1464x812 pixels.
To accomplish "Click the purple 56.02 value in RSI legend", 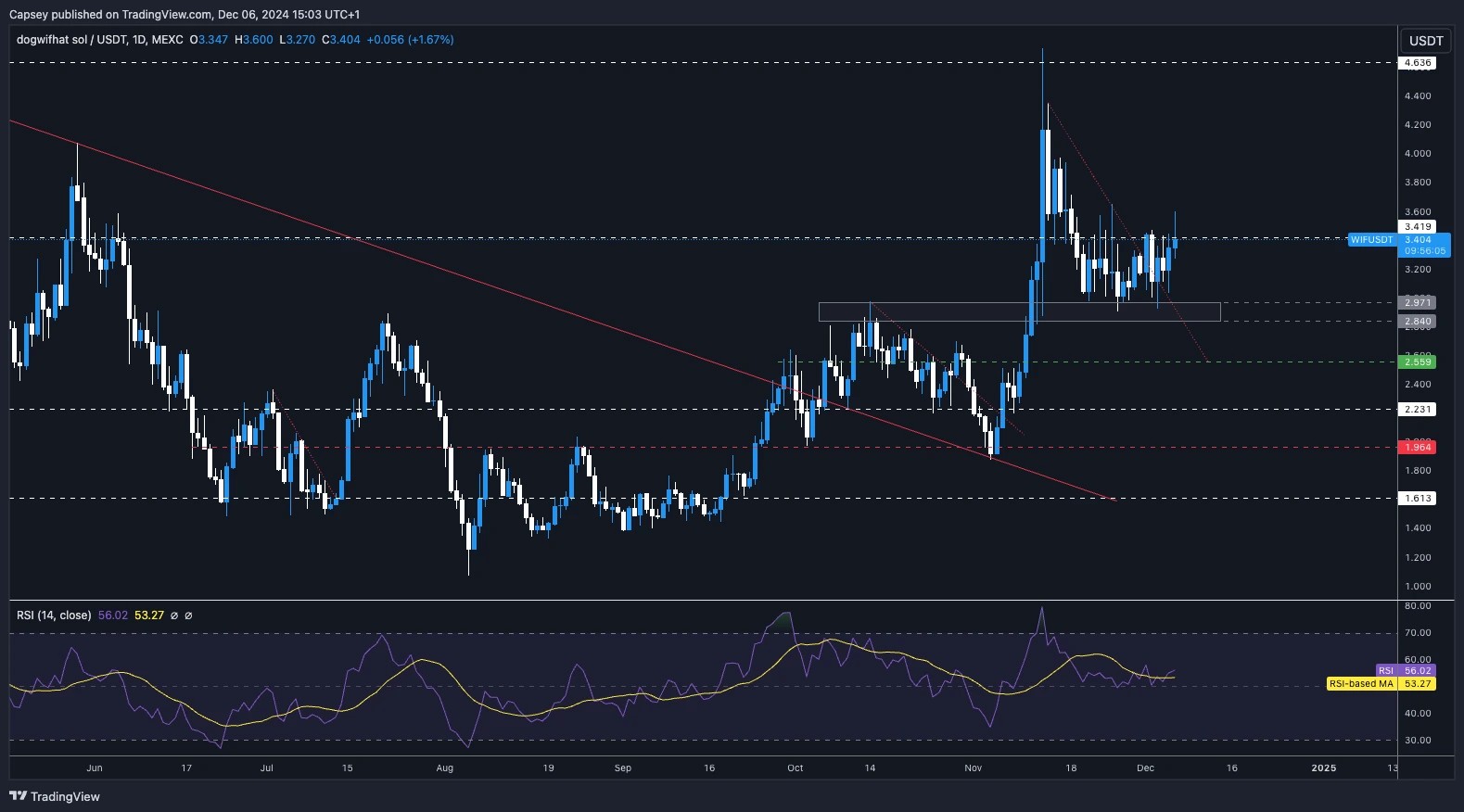I will pos(113,615).
